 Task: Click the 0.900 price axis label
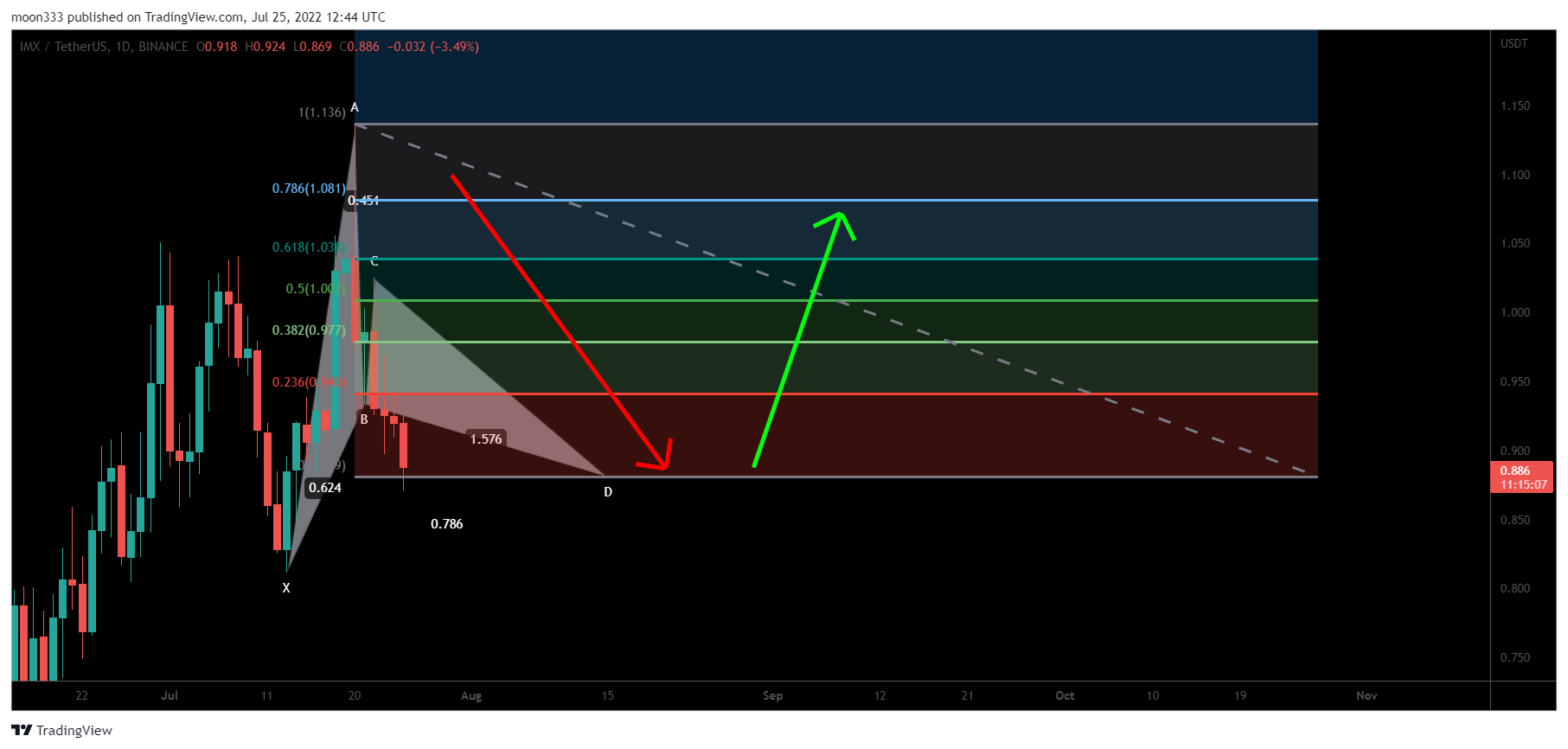[1514, 451]
